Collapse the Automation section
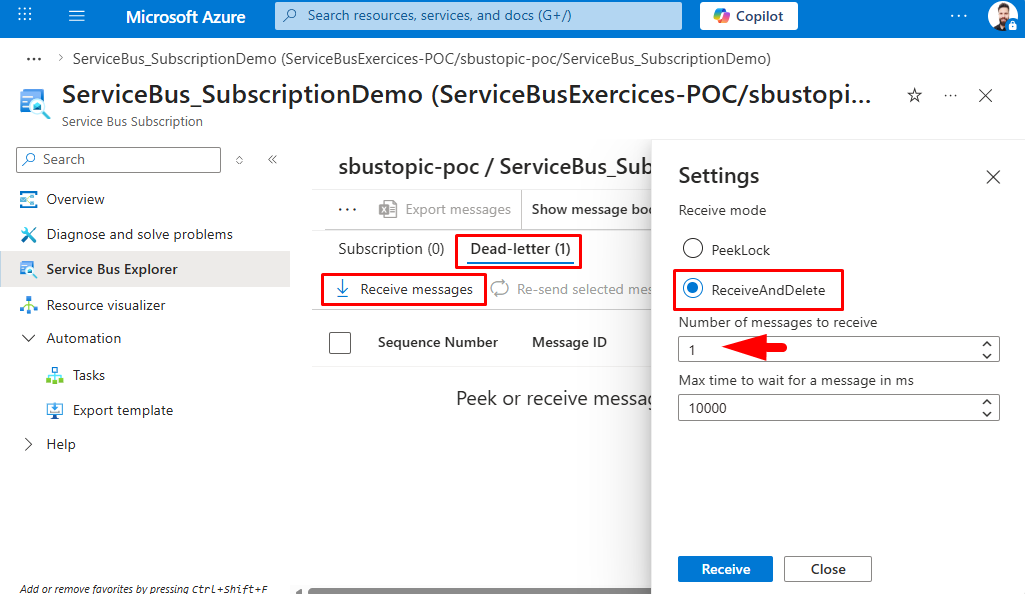1025x594 pixels. [28, 338]
